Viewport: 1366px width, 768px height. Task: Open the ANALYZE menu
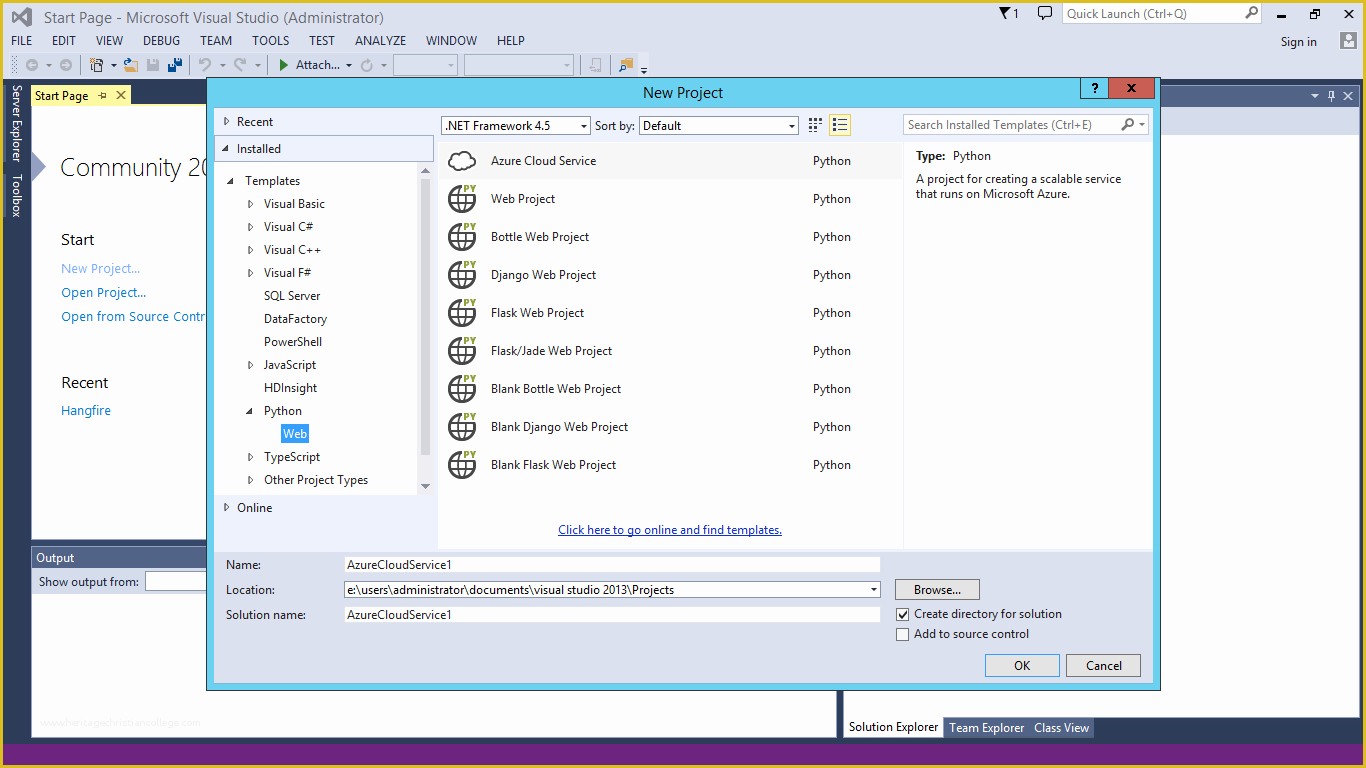tap(380, 41)
